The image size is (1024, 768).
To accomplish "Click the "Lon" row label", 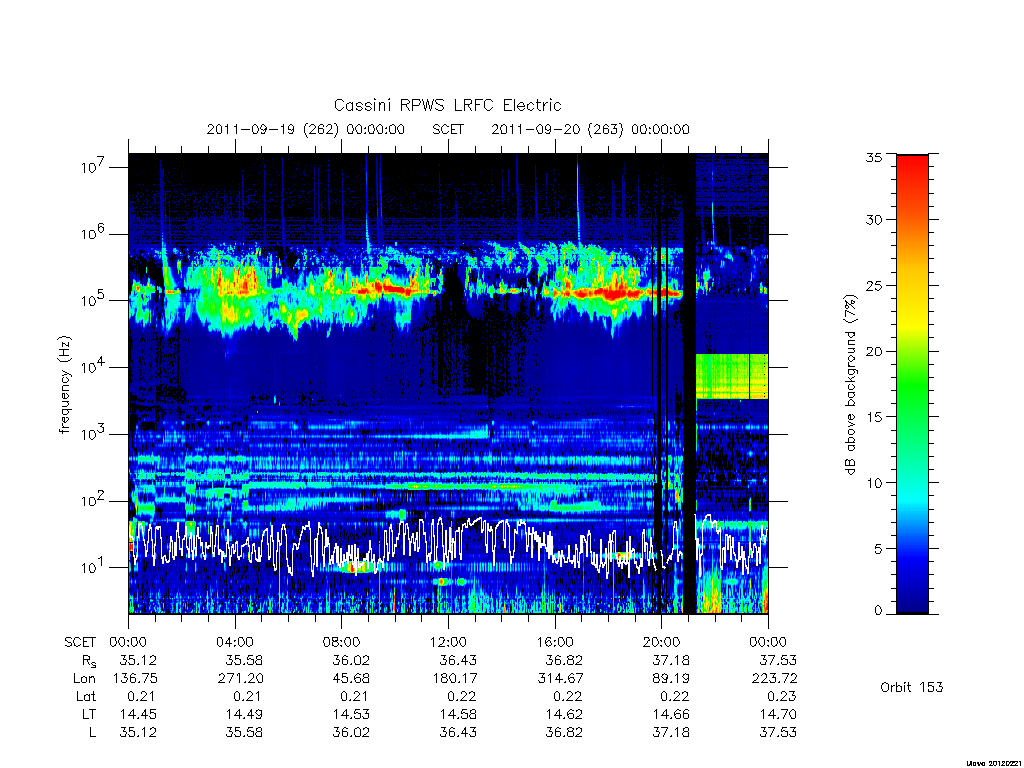I will coord(84,679).
